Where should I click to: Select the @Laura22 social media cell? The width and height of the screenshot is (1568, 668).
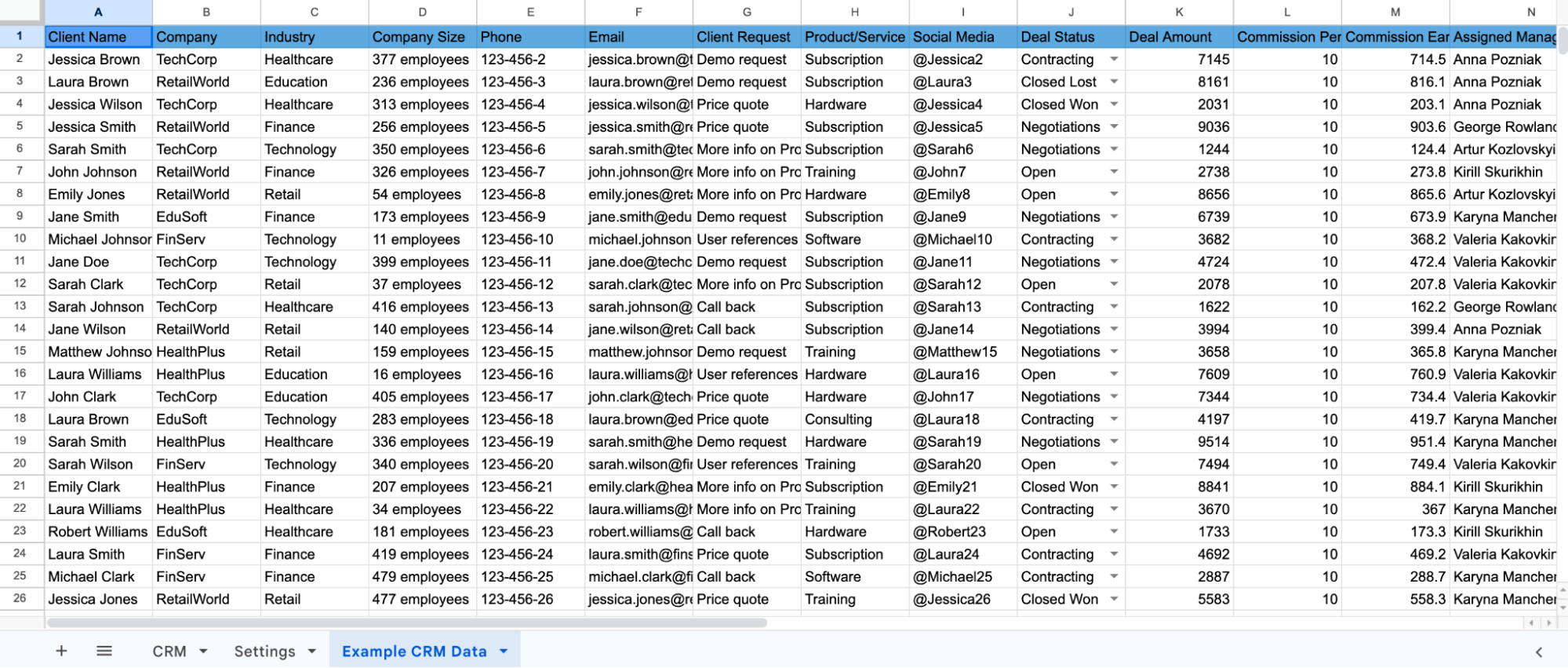tap(963, 509)
